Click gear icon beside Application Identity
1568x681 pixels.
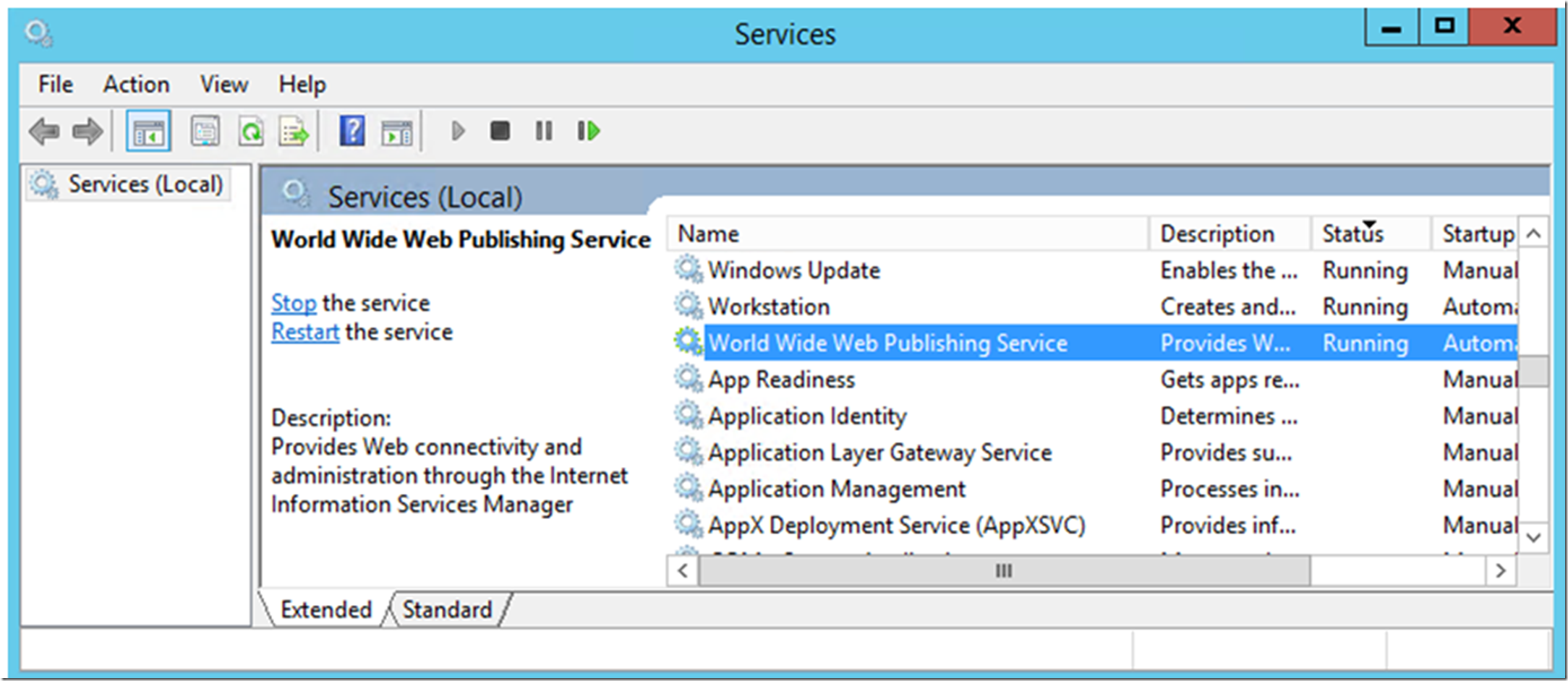(x=689, y=415)
